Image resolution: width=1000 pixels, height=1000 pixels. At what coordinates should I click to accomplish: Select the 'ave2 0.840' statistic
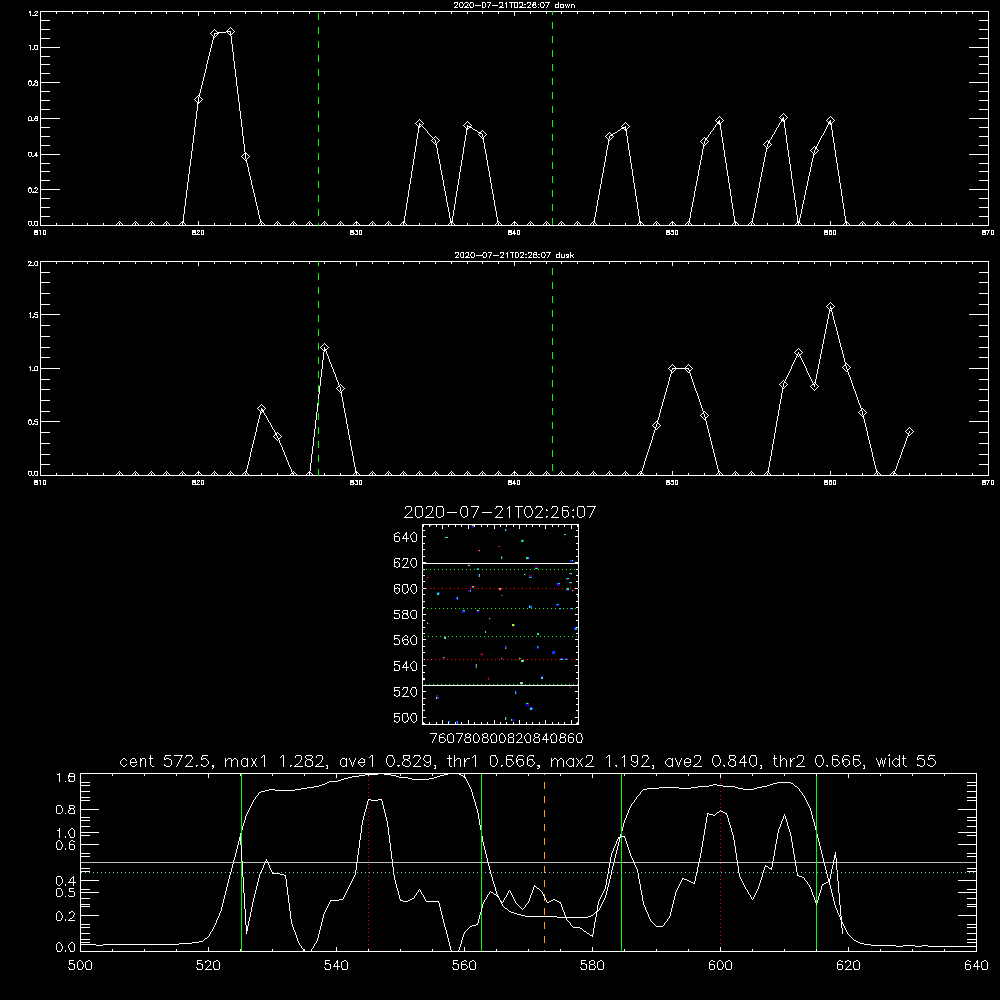coord(712,761)
